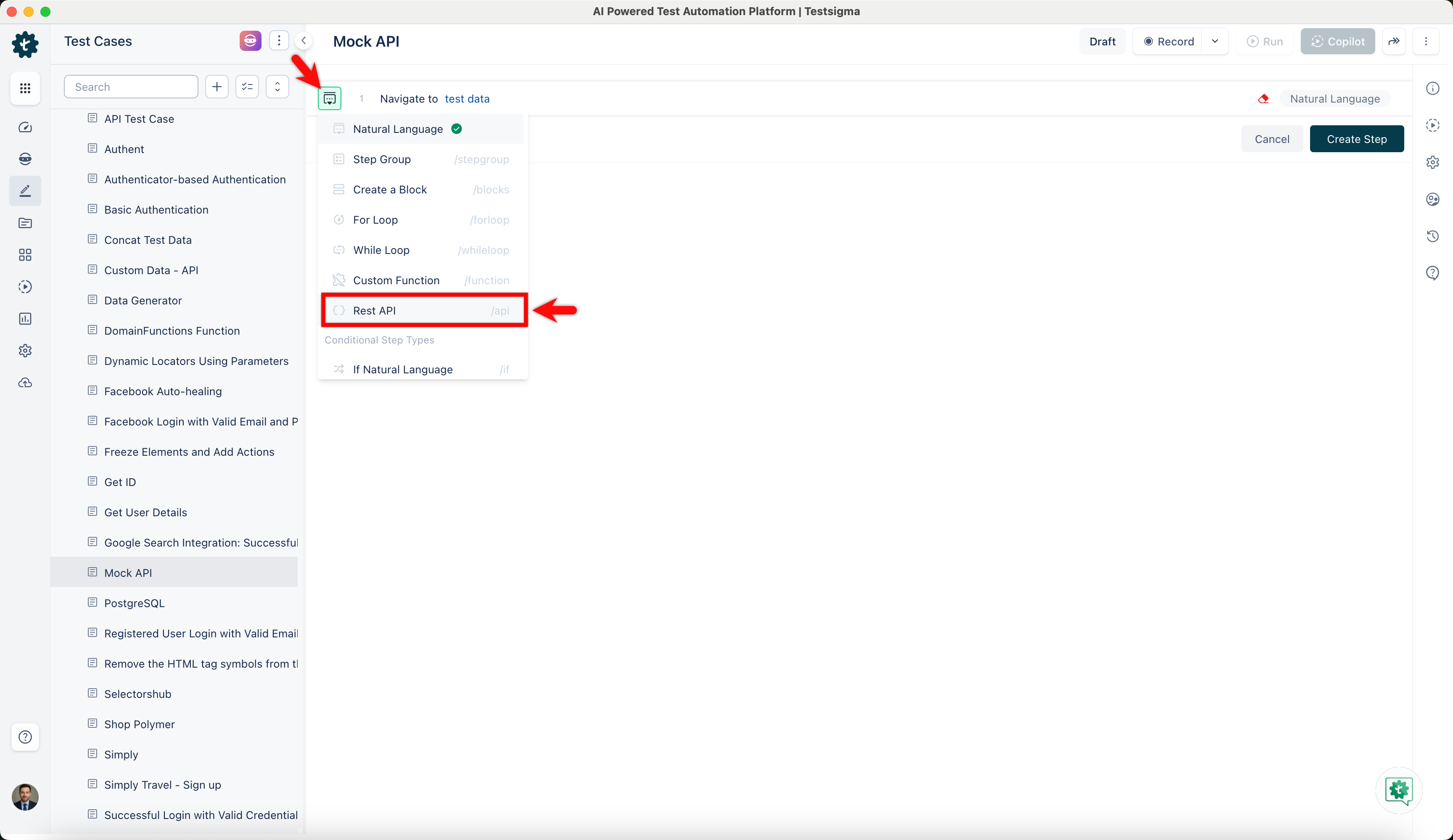Image resolution: width=1453 pixels, height=840 pixels.
Task: Select Create a Block option
Action: pyautogui.click(x=421, y=190)
